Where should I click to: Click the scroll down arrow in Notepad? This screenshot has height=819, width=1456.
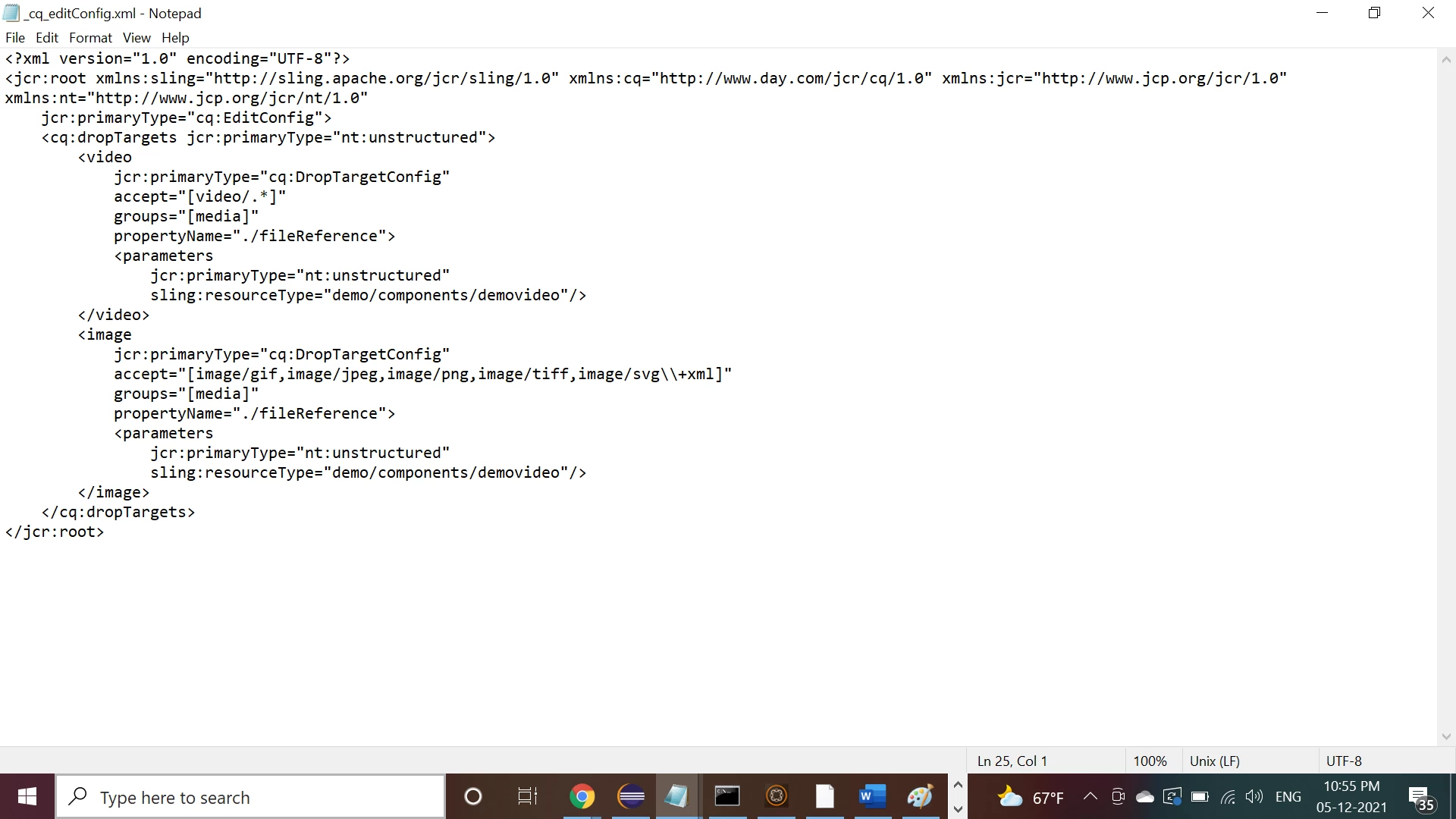pyautogui.click(x=1445, y=736)
